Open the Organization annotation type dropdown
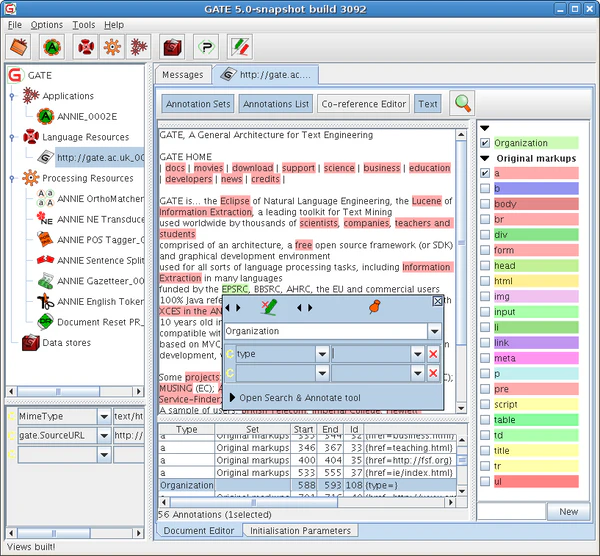The height and width of the screenshot is (556, 600). [x=434, y=331]
